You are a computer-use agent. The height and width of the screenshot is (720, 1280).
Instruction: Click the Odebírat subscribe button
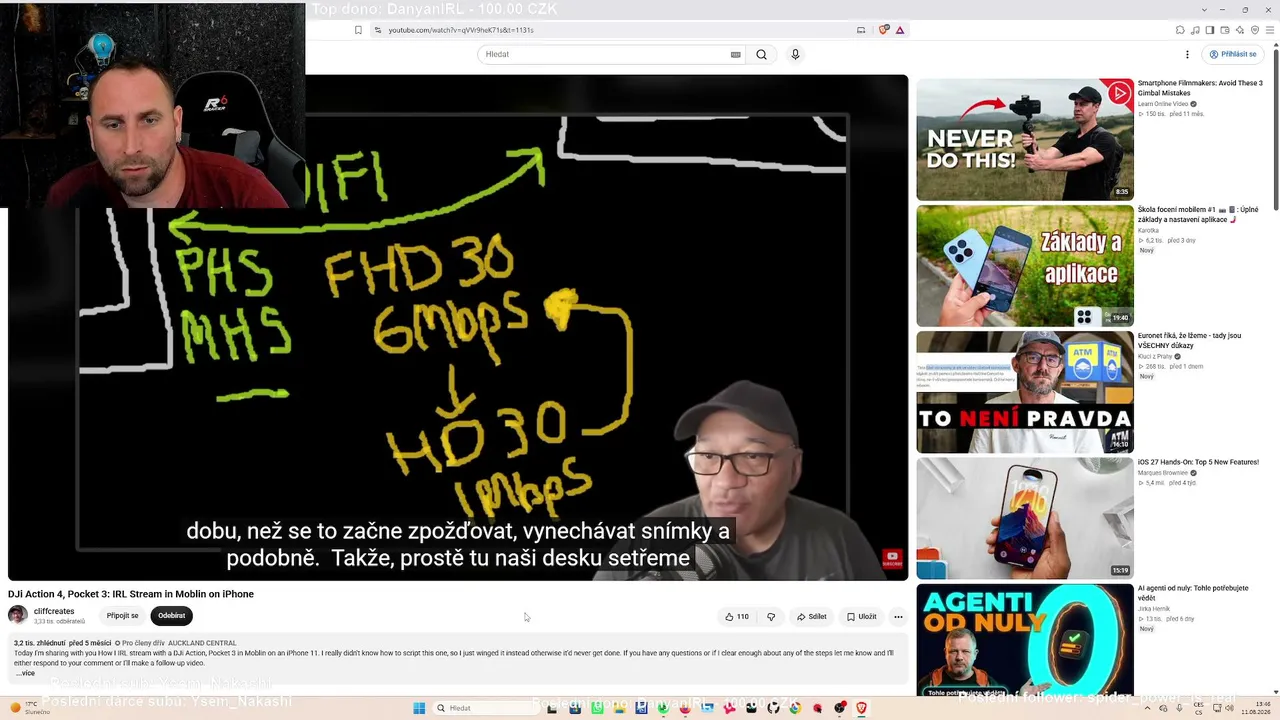(171, 616)
